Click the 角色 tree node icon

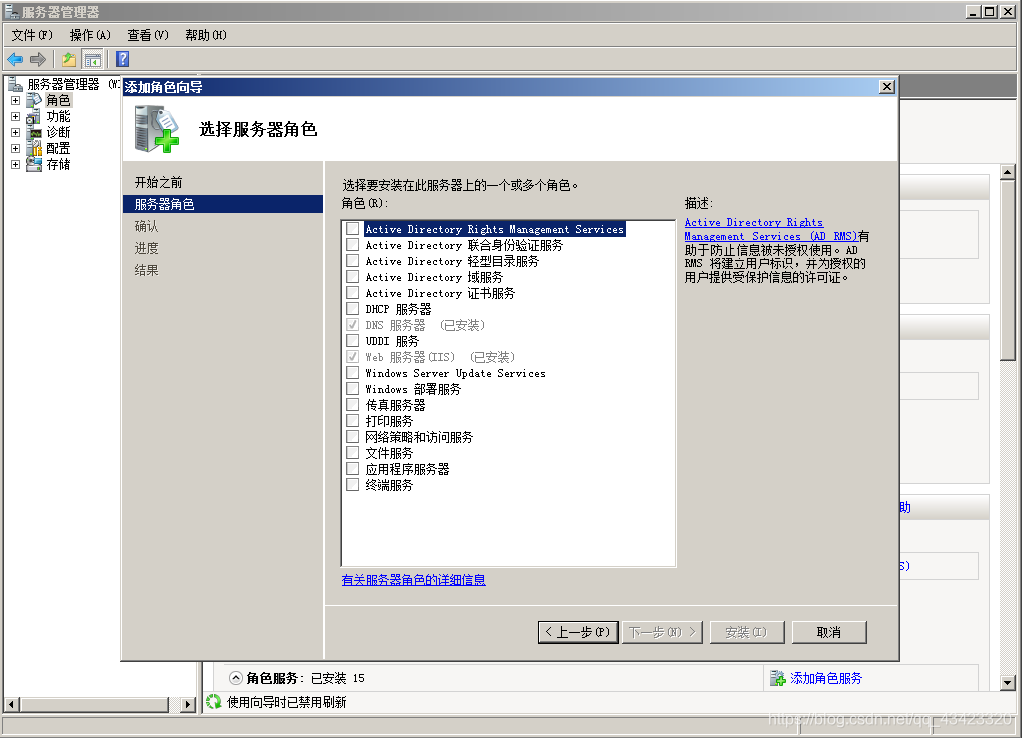tap(34, 100)
